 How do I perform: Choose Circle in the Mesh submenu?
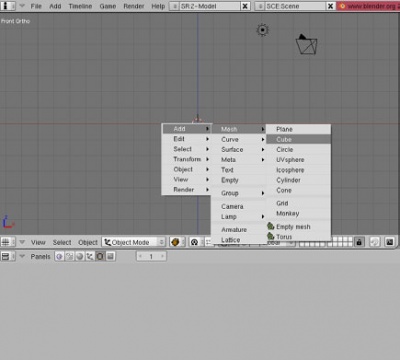(x=298, y=150)
